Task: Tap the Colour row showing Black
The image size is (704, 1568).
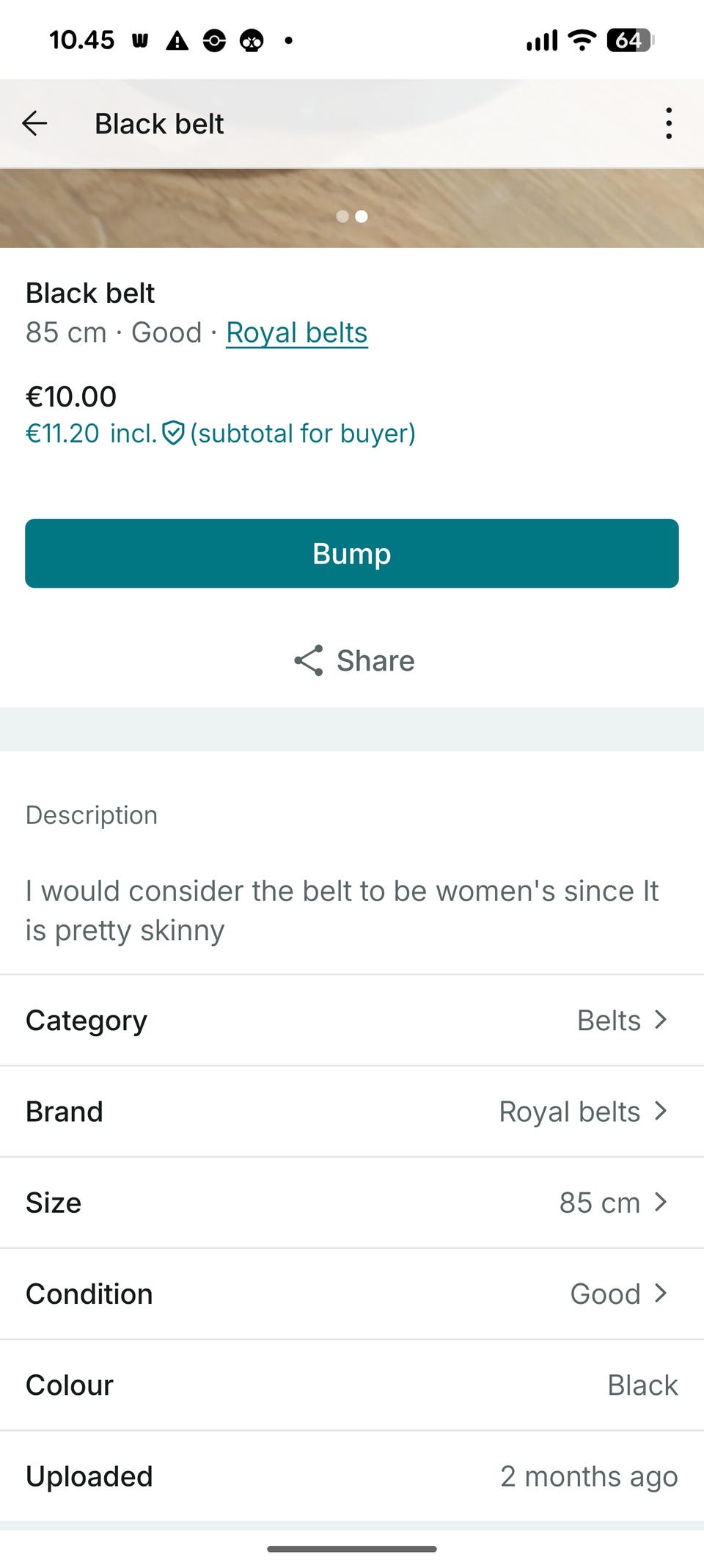Action: pyautogui.click(x=352, y=1385)
